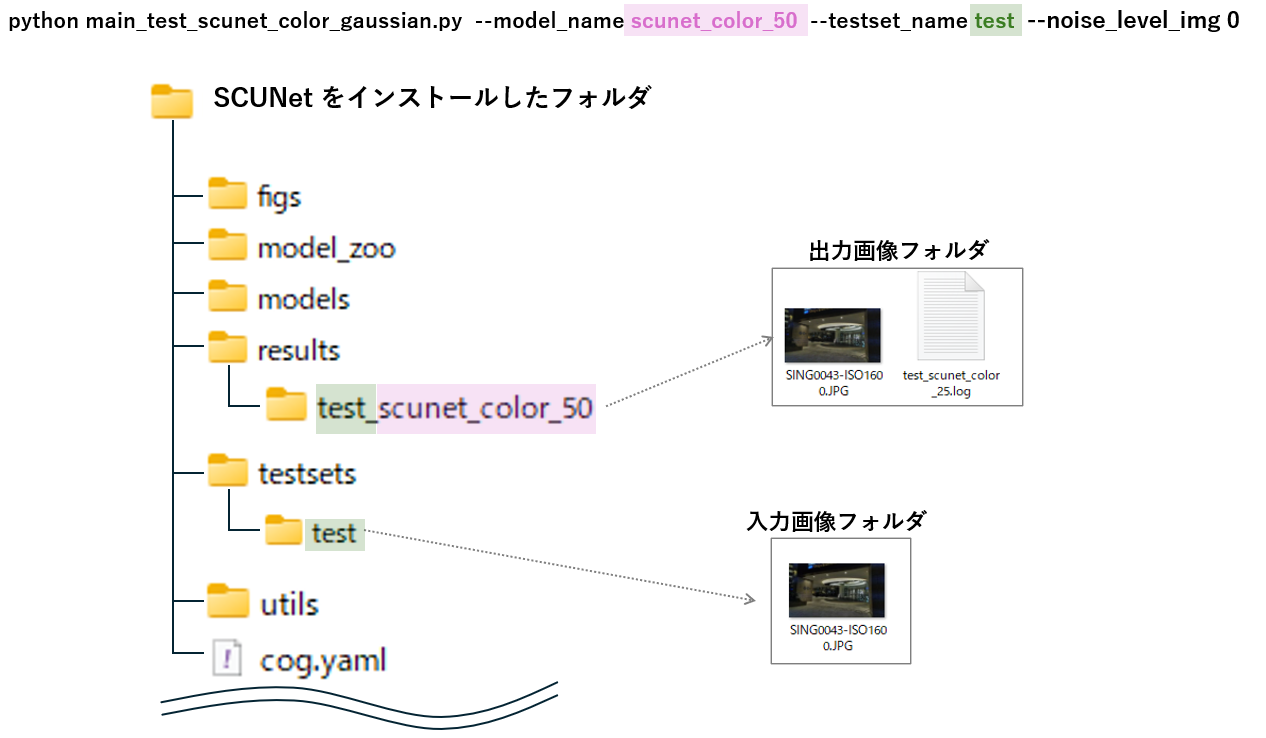Click the highlighted scunet_color_50 model name
This screenshot has height=738, width=1266.
(x=714, y=20)
